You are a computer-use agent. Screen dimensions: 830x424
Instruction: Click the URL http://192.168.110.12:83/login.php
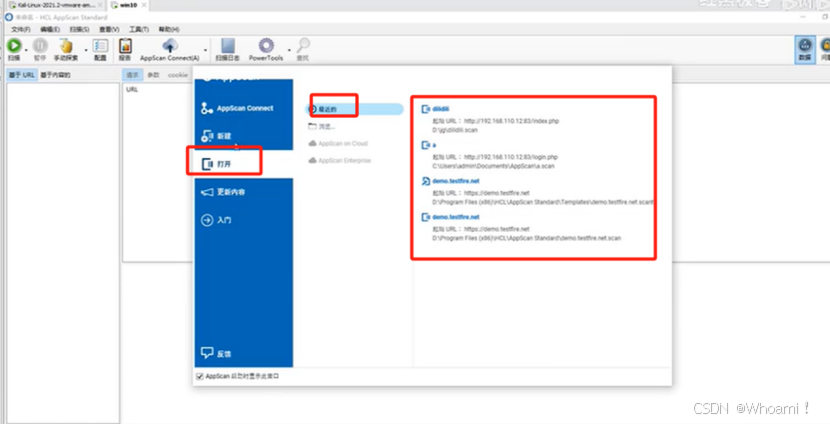click(x=511, y=157)
